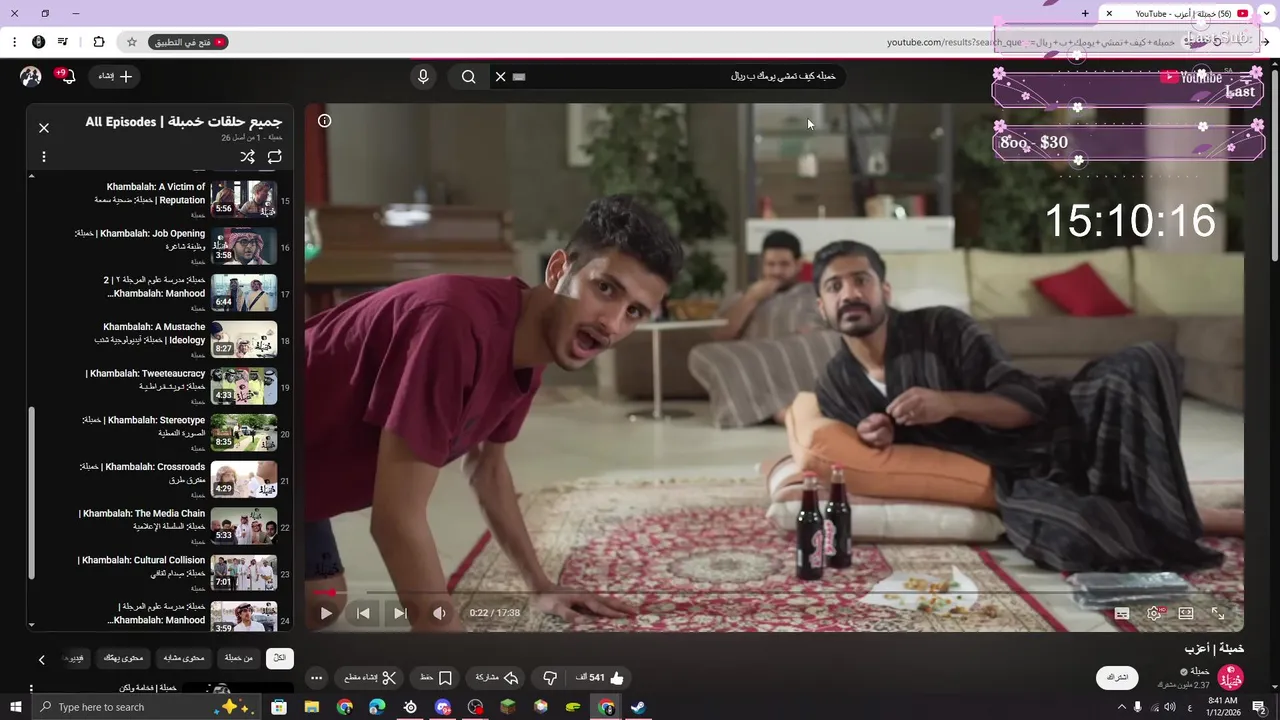This screenshot has height=720, width=1280.
Task: Show video info card icon
Action: coord(324,121)
